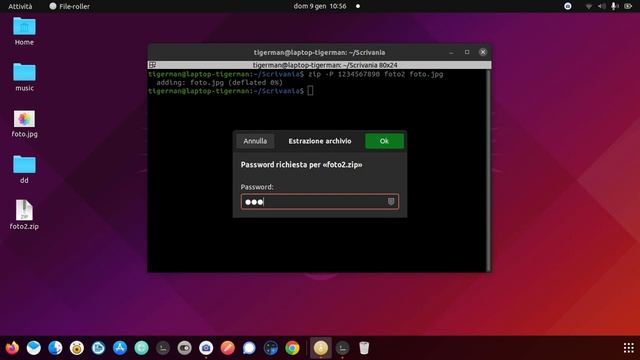Open the orange pencil editor in the dock
640x360 pixels.
(x=228, y=348)
